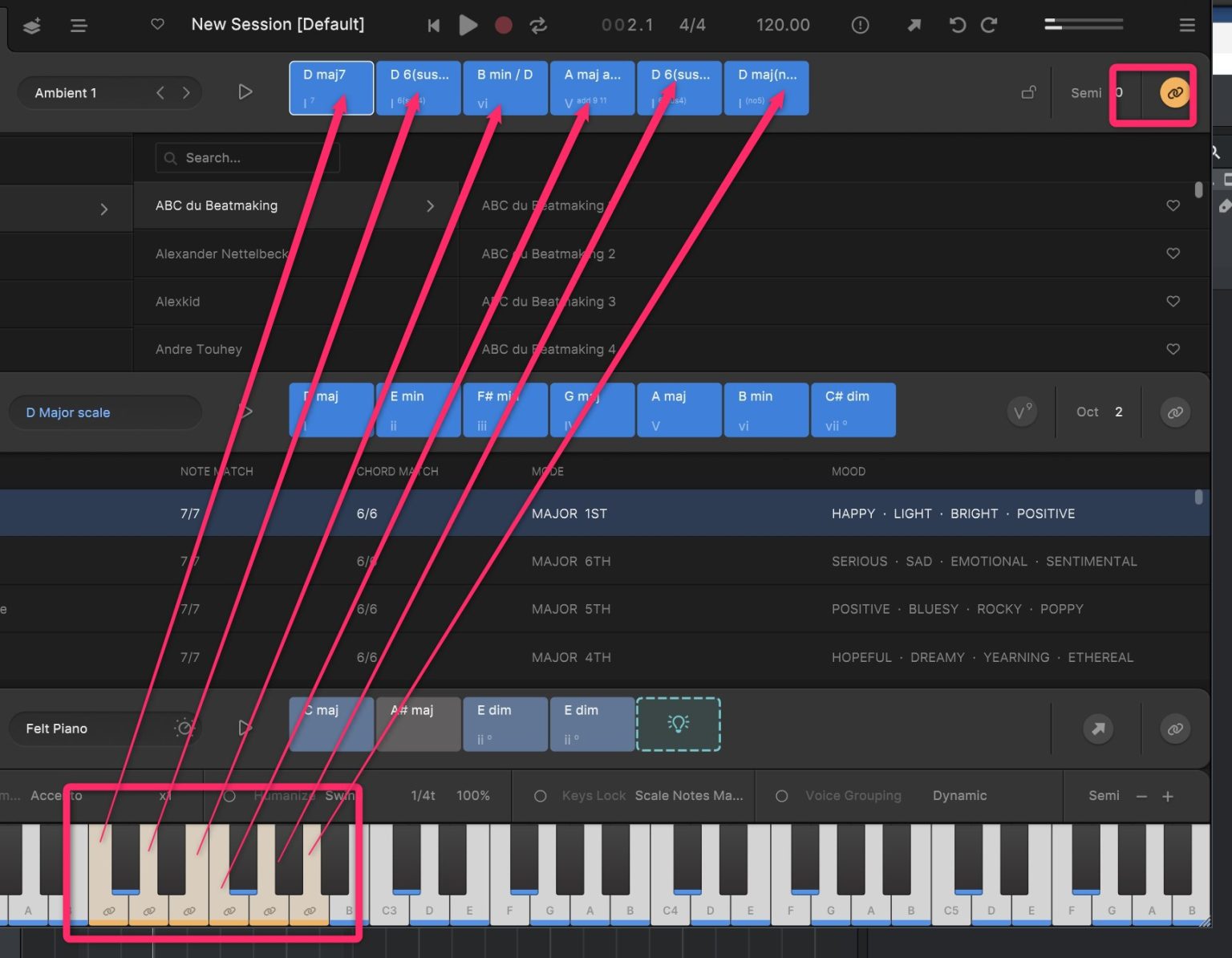This screenshot has height=958, width=1232.
Task: Favorite the ABC du Beatmaking preset heart
Action: coord(1173,205)
